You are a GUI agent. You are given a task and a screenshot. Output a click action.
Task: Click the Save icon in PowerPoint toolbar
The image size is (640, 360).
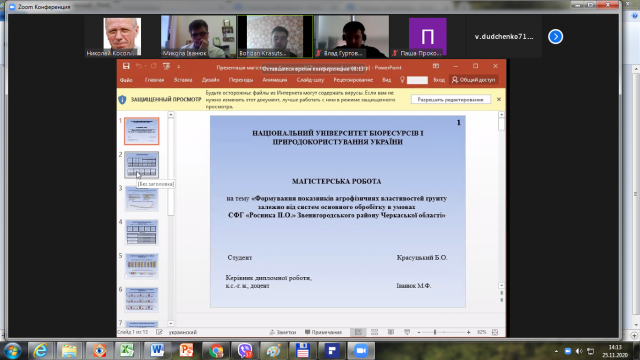[x=126, y=66]
